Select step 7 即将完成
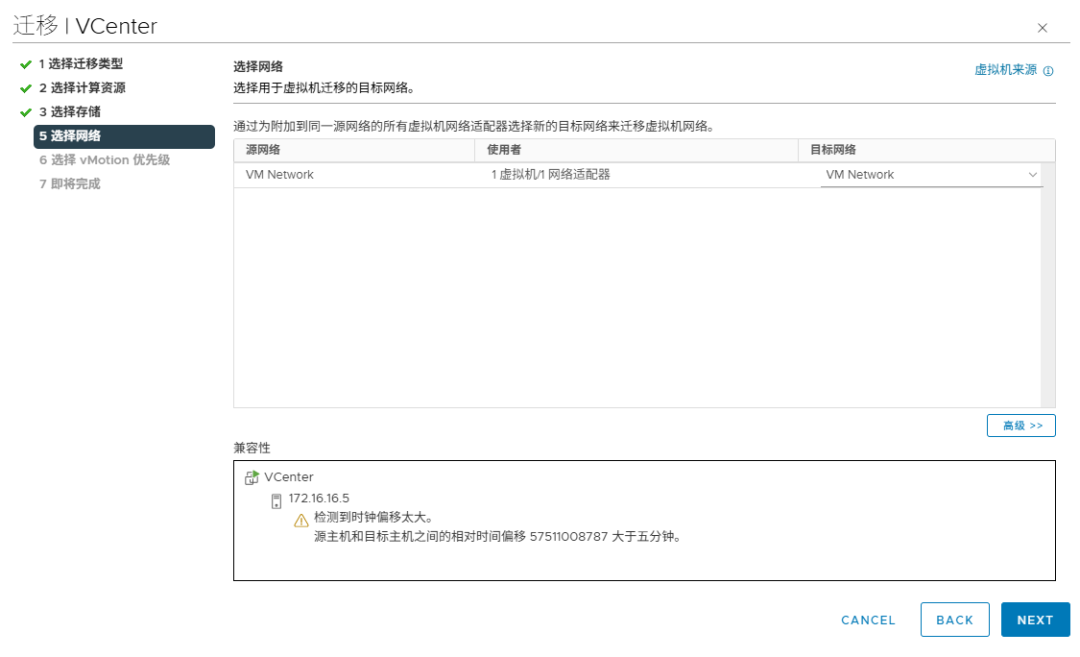Viewport: 1080px width, 657px height. tap(70, 184)
